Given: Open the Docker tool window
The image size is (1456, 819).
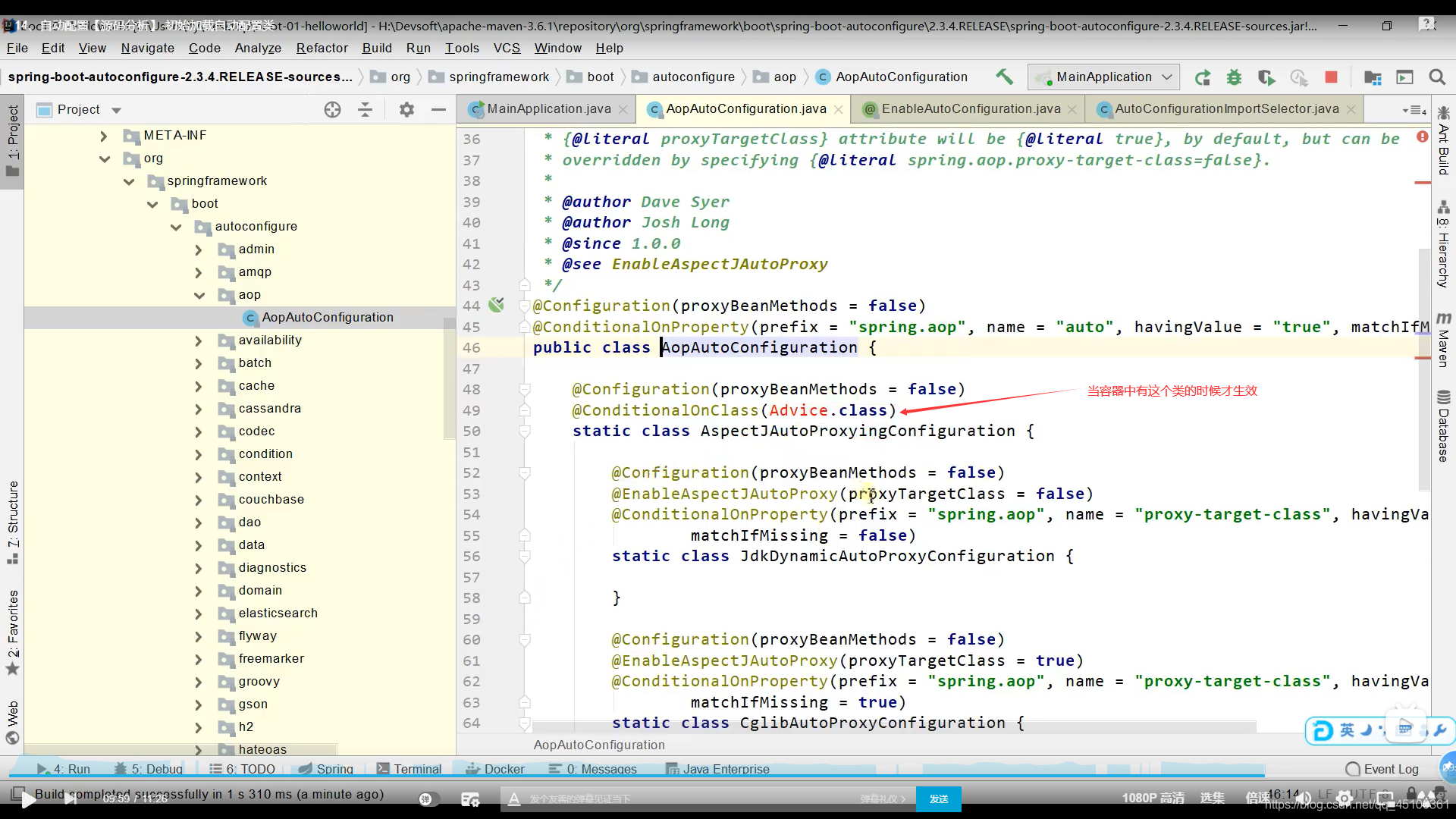Looking at the screenshot, I should 495,769.
